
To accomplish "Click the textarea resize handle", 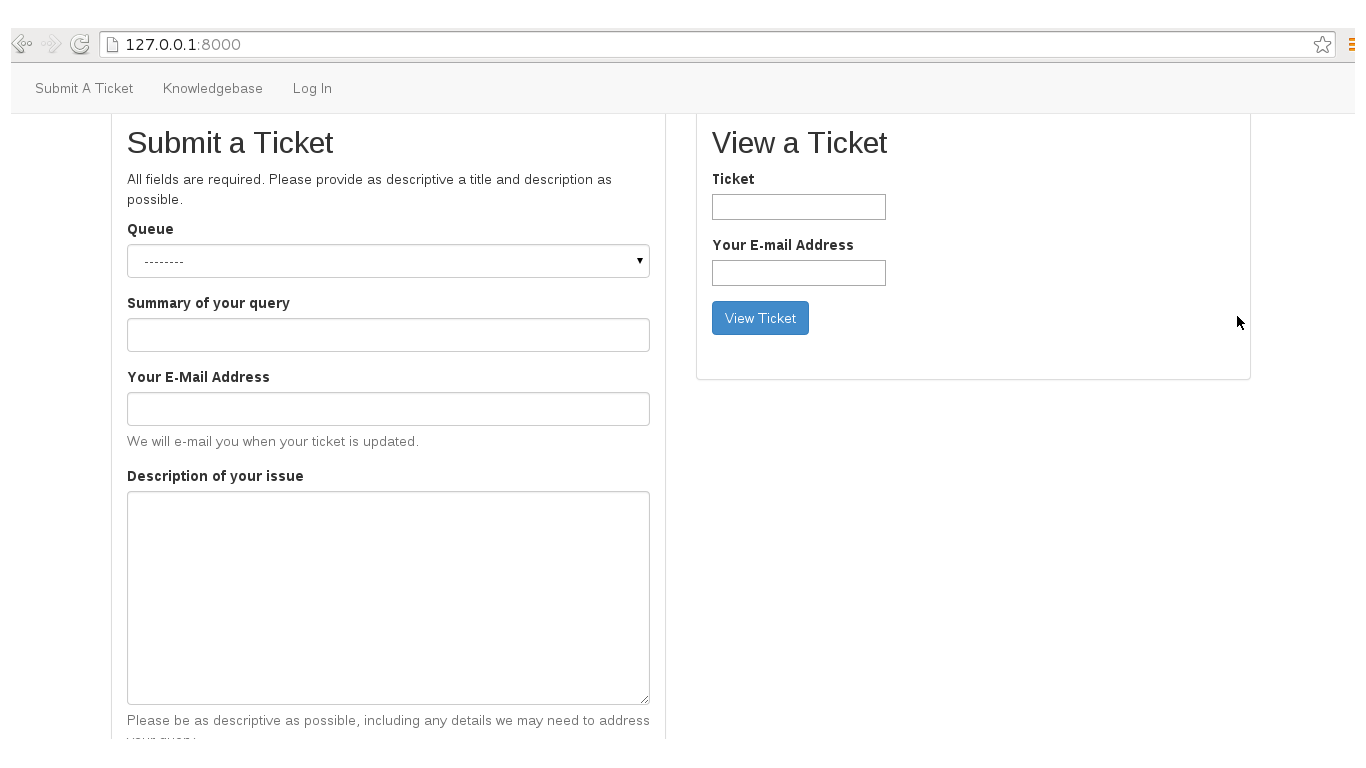I will coord(645,698).
